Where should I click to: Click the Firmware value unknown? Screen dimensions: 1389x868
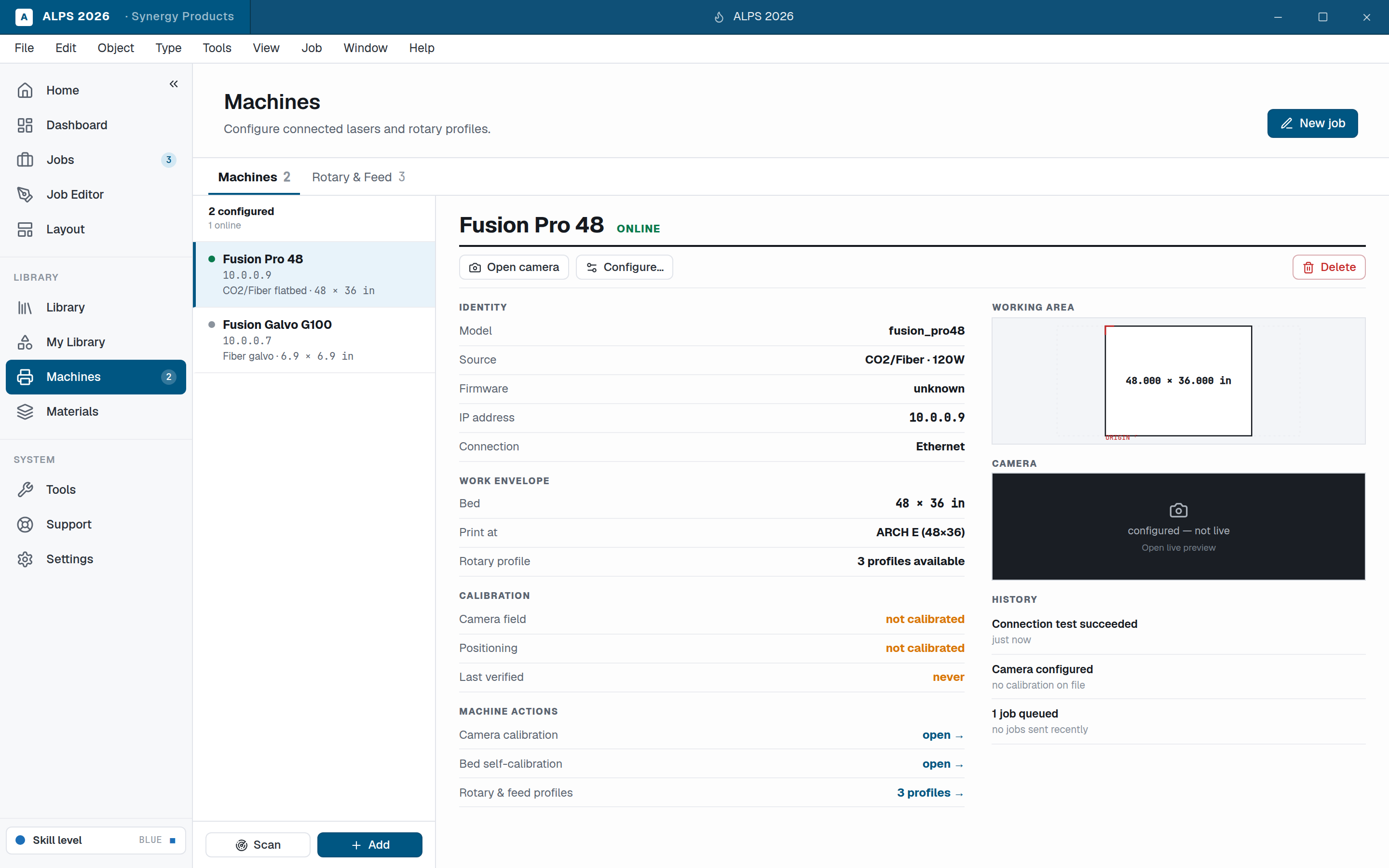939,389
